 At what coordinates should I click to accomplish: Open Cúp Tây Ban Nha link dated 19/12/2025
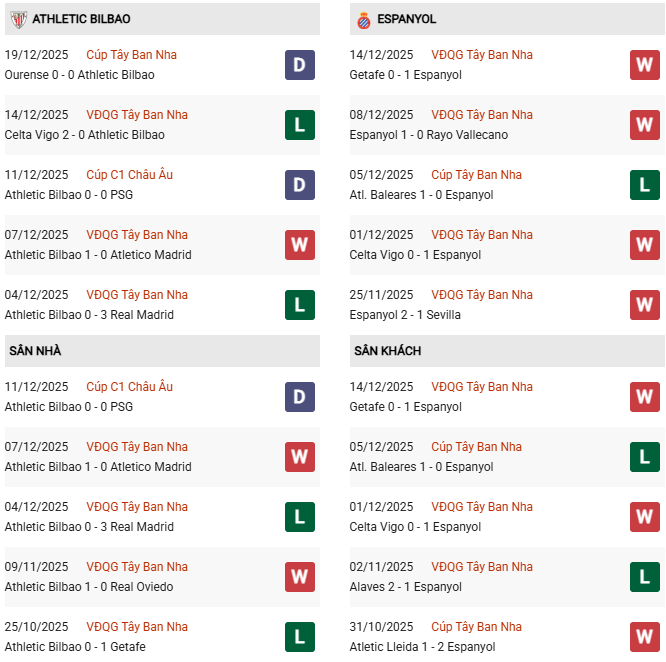(x=131, y=55)
